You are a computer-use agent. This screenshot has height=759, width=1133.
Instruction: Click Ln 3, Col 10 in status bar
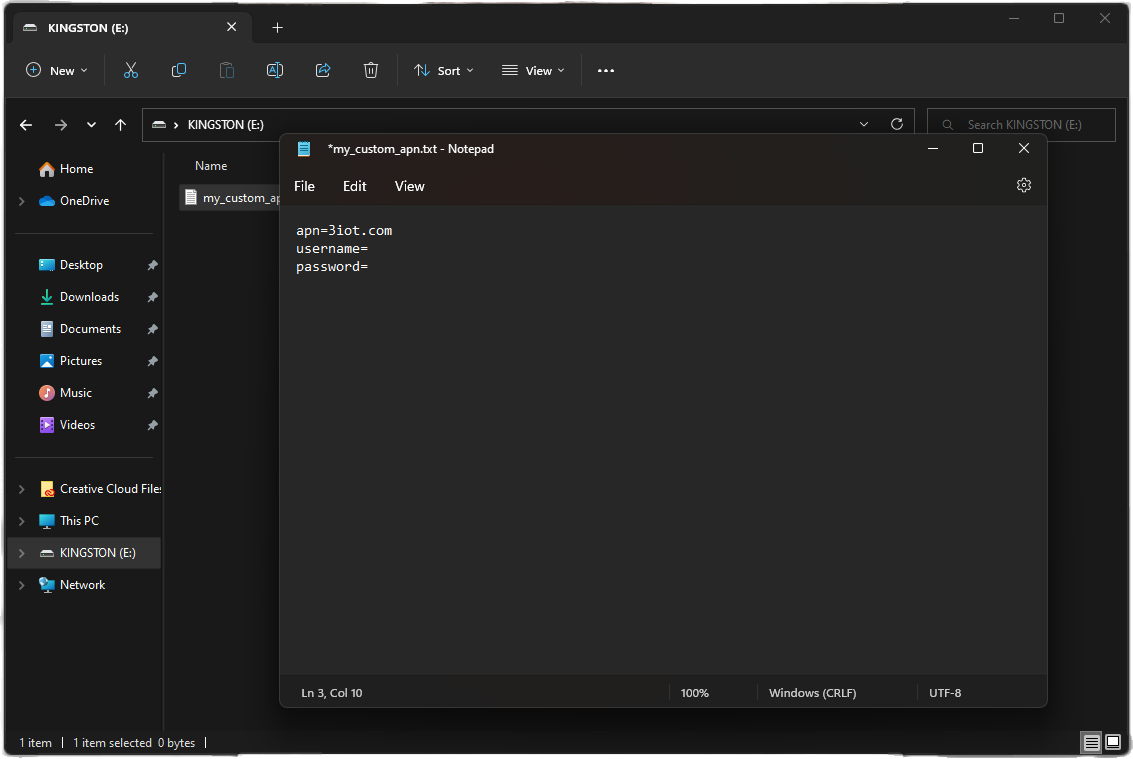coord(332,693)
